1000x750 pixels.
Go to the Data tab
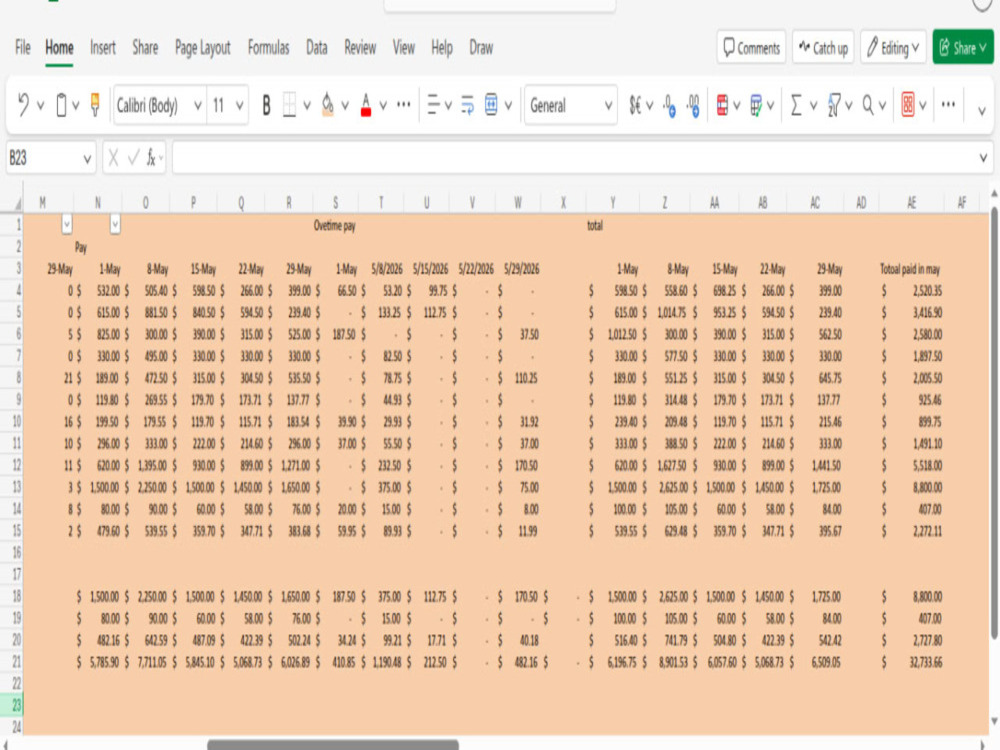tap(316, 47)
